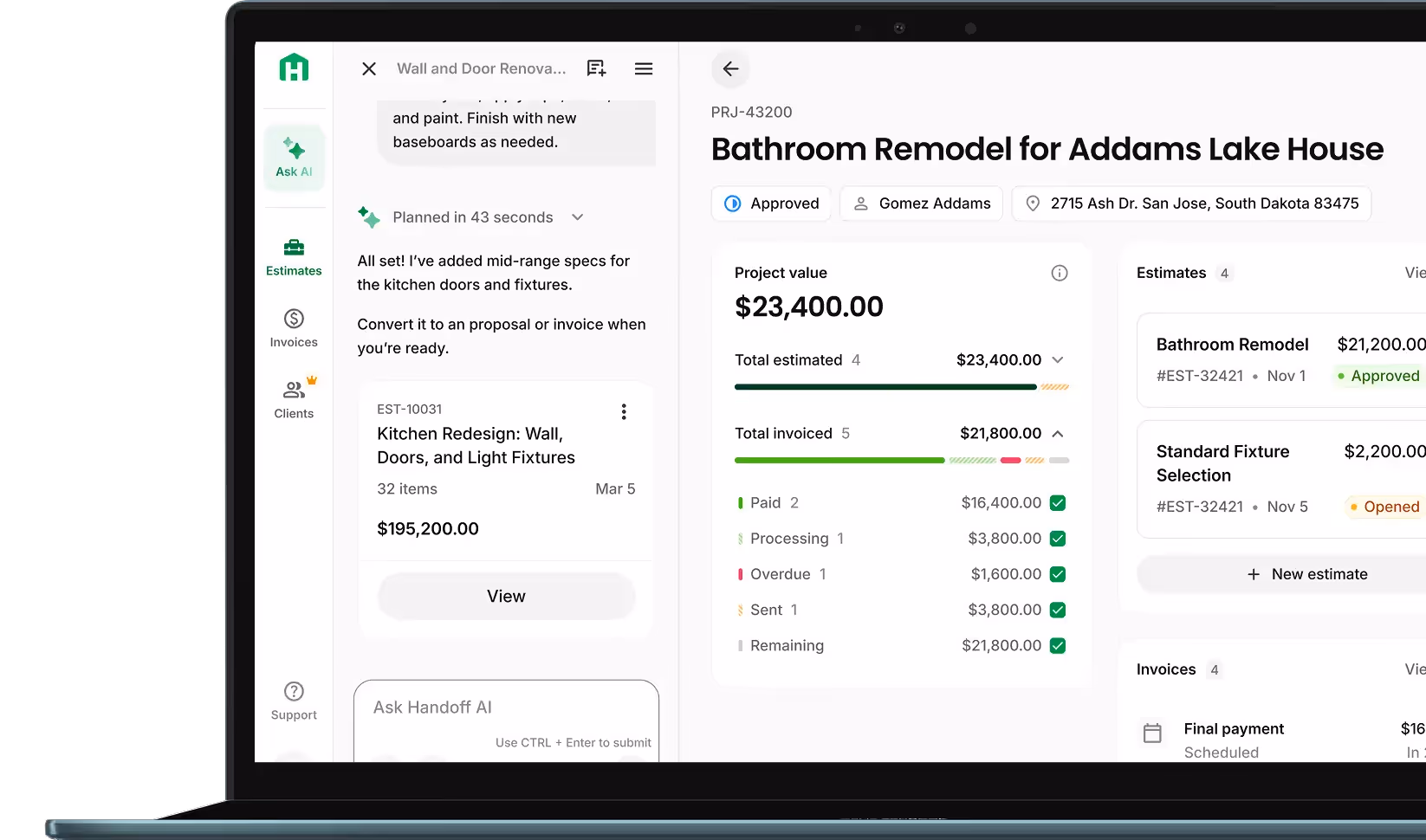Click the Project value info icon

click(1060, 273)
